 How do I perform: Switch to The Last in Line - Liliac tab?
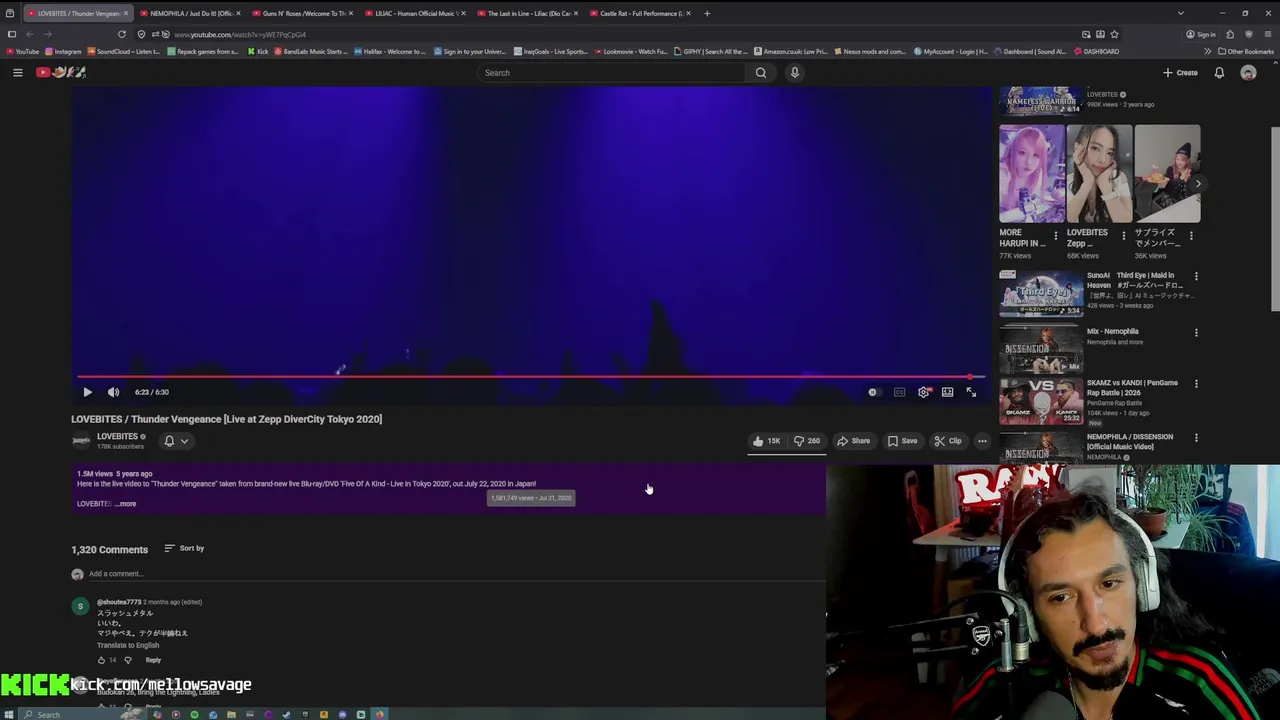[x=528, y=13]
